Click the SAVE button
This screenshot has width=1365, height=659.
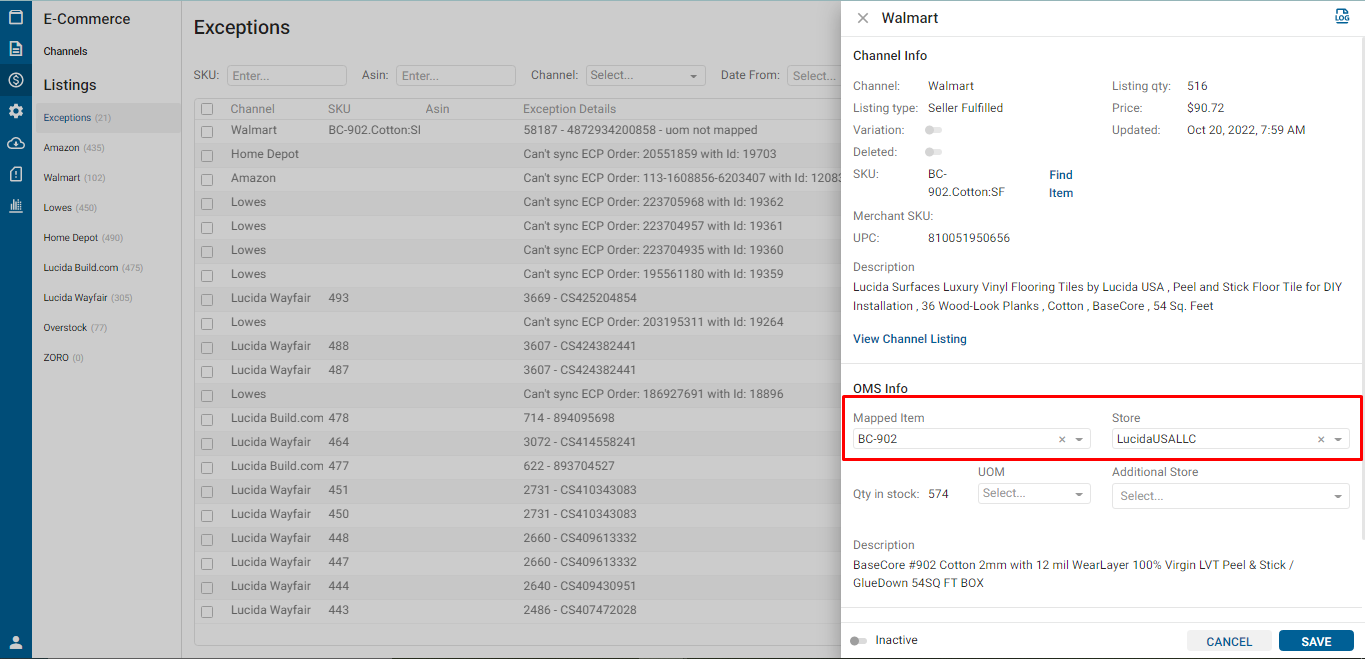(x=1316, y=641)
